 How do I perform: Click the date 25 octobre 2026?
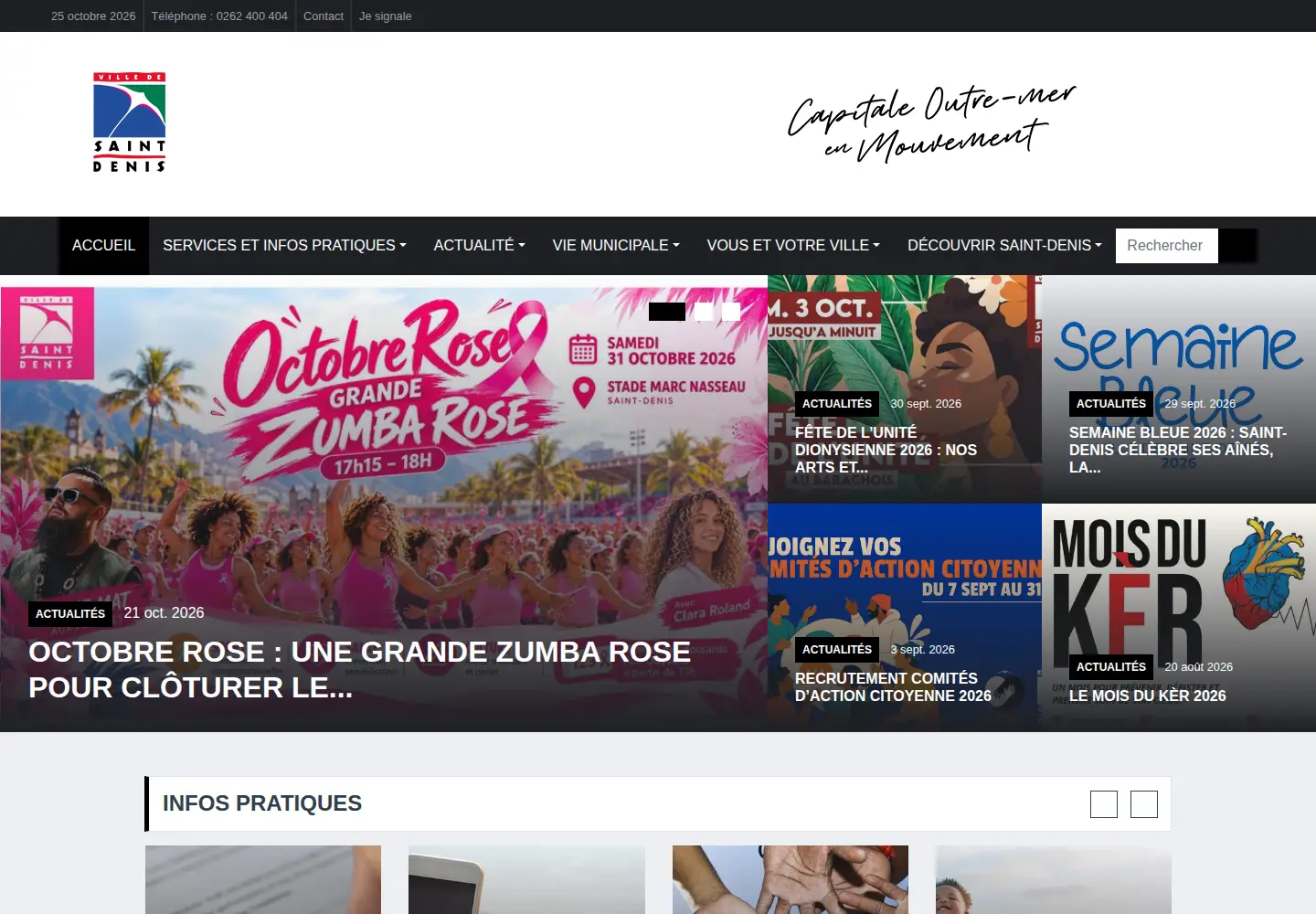[93, 16]
